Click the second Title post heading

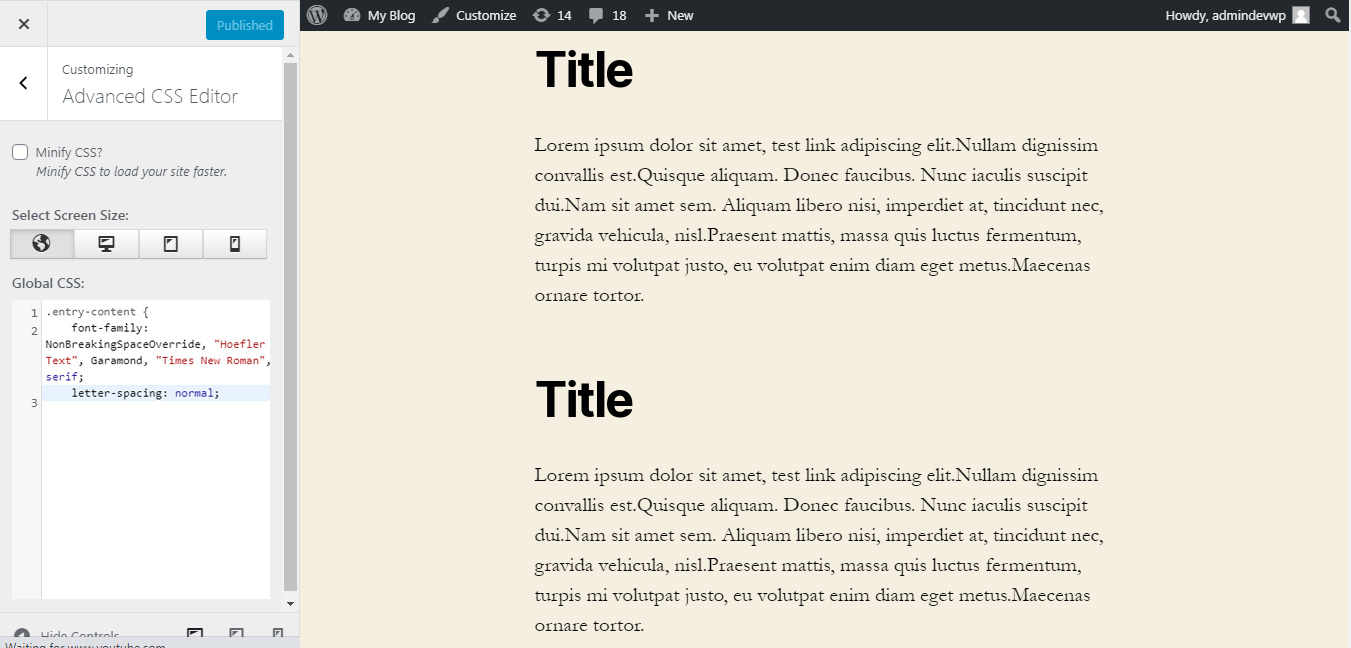coord(584,399)
